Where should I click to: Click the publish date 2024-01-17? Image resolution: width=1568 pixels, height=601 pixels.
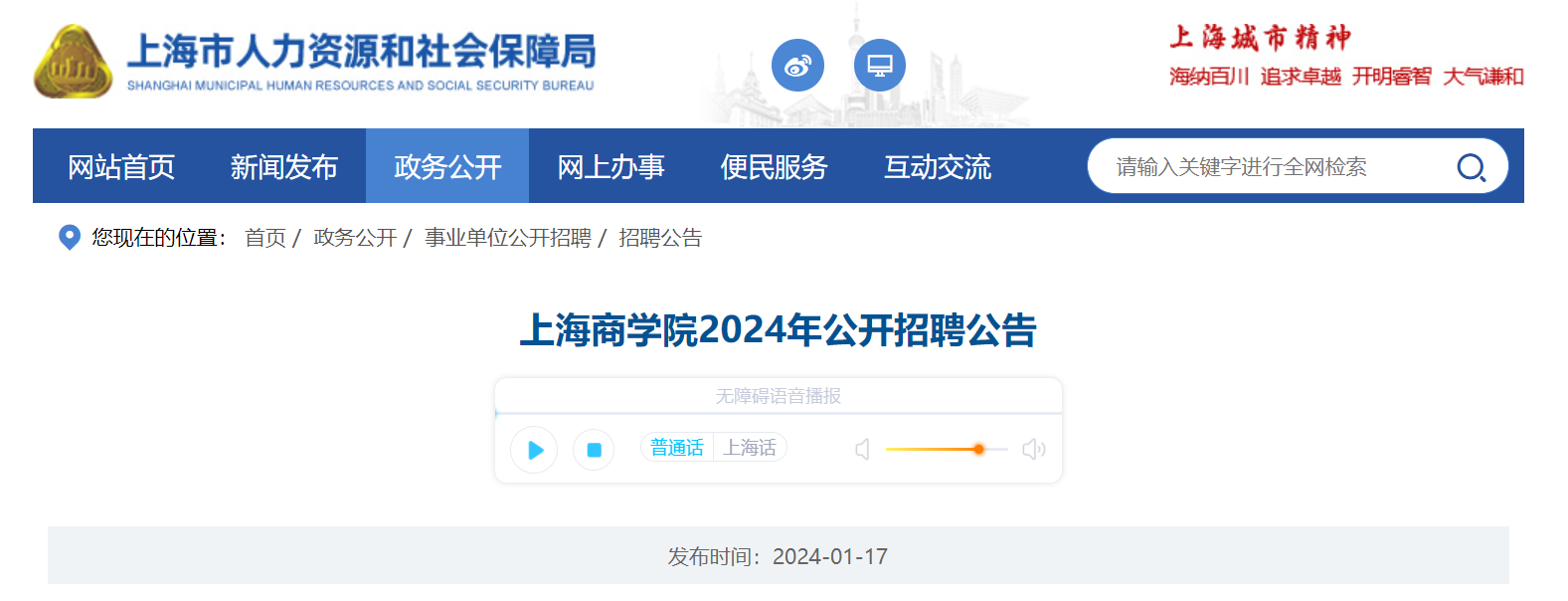[830, 557]
